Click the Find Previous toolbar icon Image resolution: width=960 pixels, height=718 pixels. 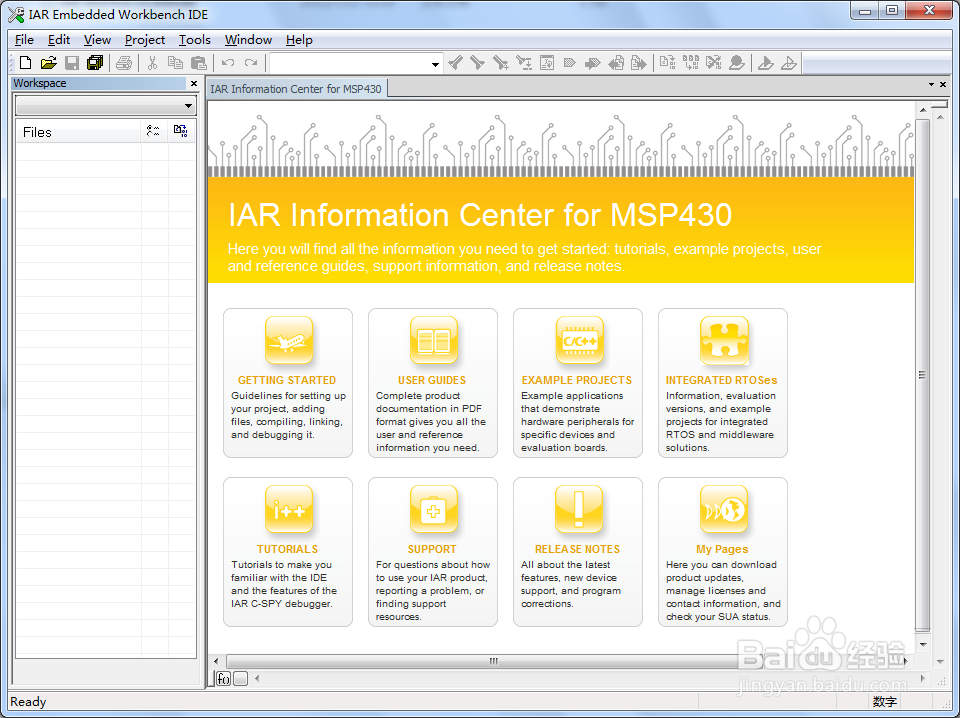(455, 62)
